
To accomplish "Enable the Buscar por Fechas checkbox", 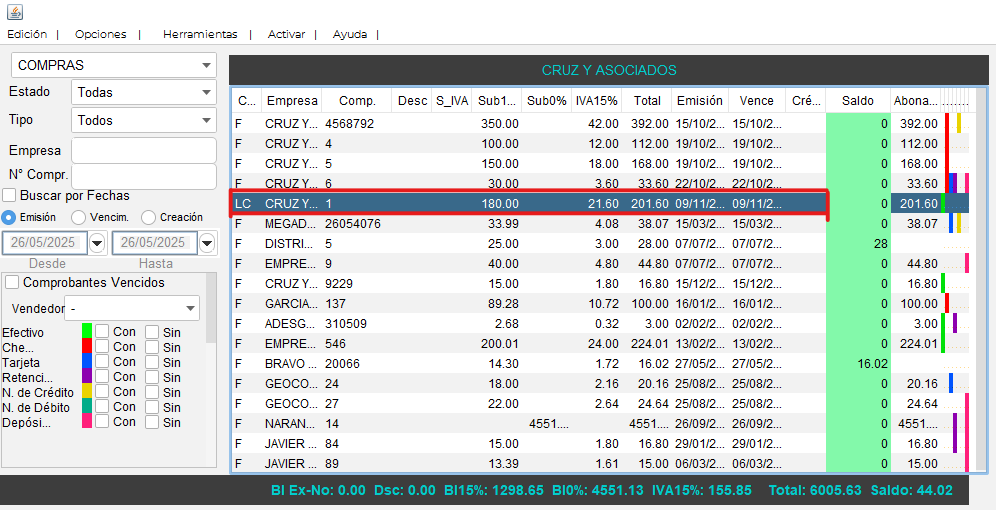I will [10, 196].
